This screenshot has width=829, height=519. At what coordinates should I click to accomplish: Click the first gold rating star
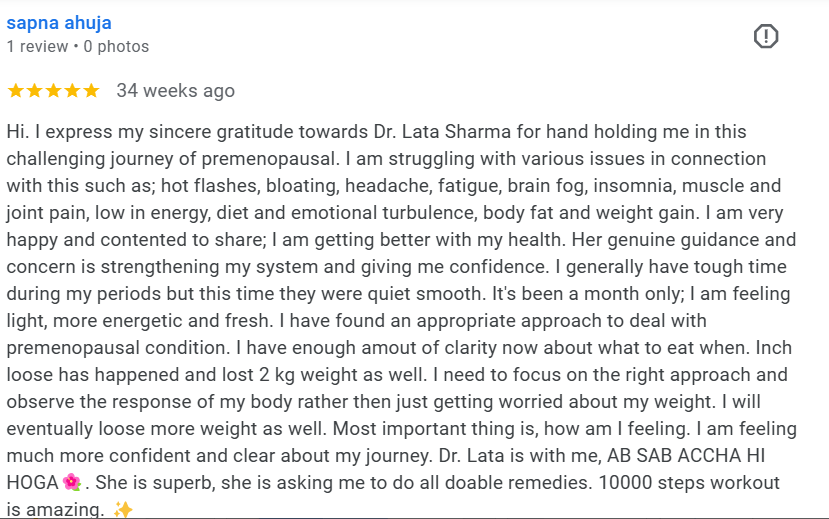(15, 90)
